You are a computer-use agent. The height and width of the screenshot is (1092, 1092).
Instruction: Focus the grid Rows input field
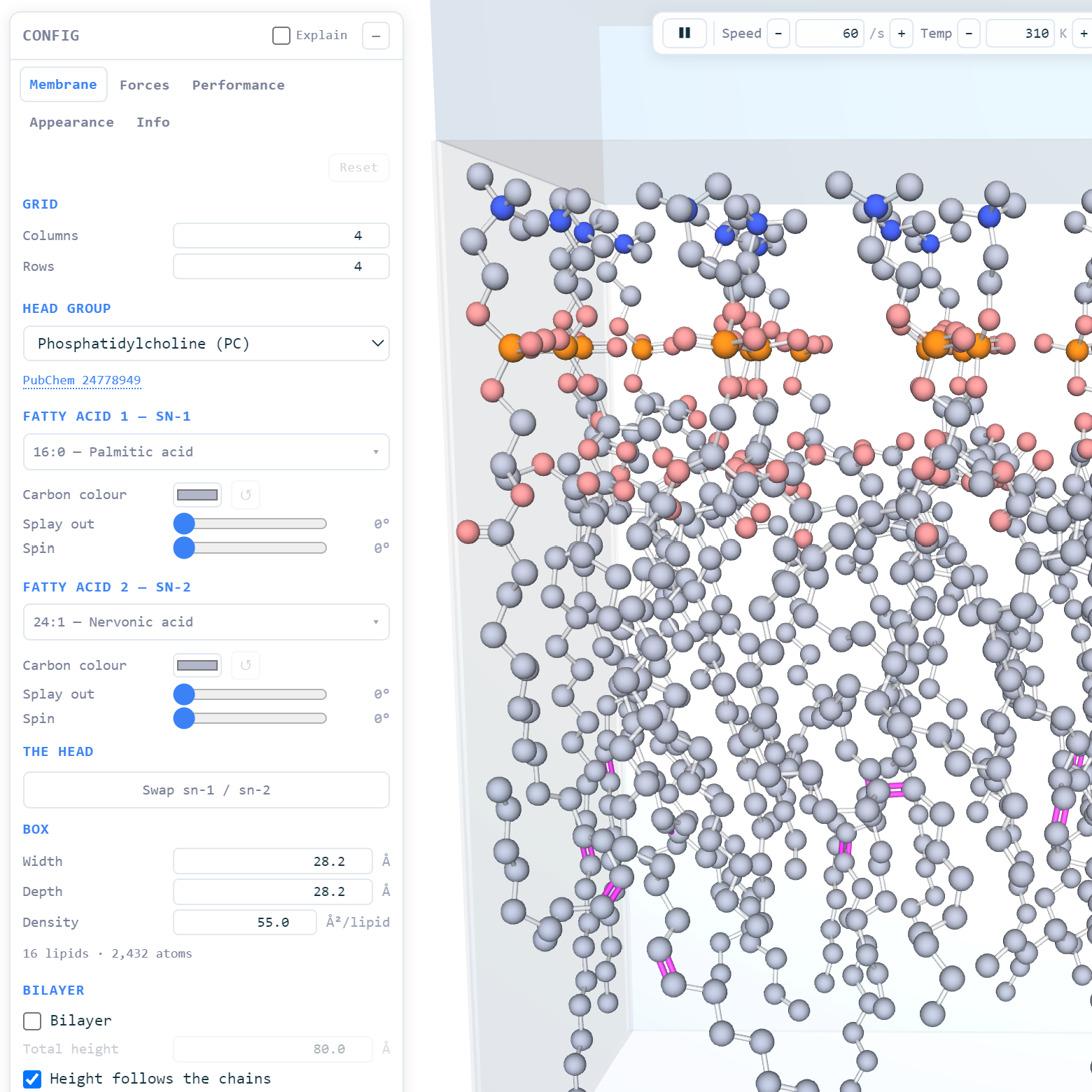pyautogui.click(x=281, y=267)
